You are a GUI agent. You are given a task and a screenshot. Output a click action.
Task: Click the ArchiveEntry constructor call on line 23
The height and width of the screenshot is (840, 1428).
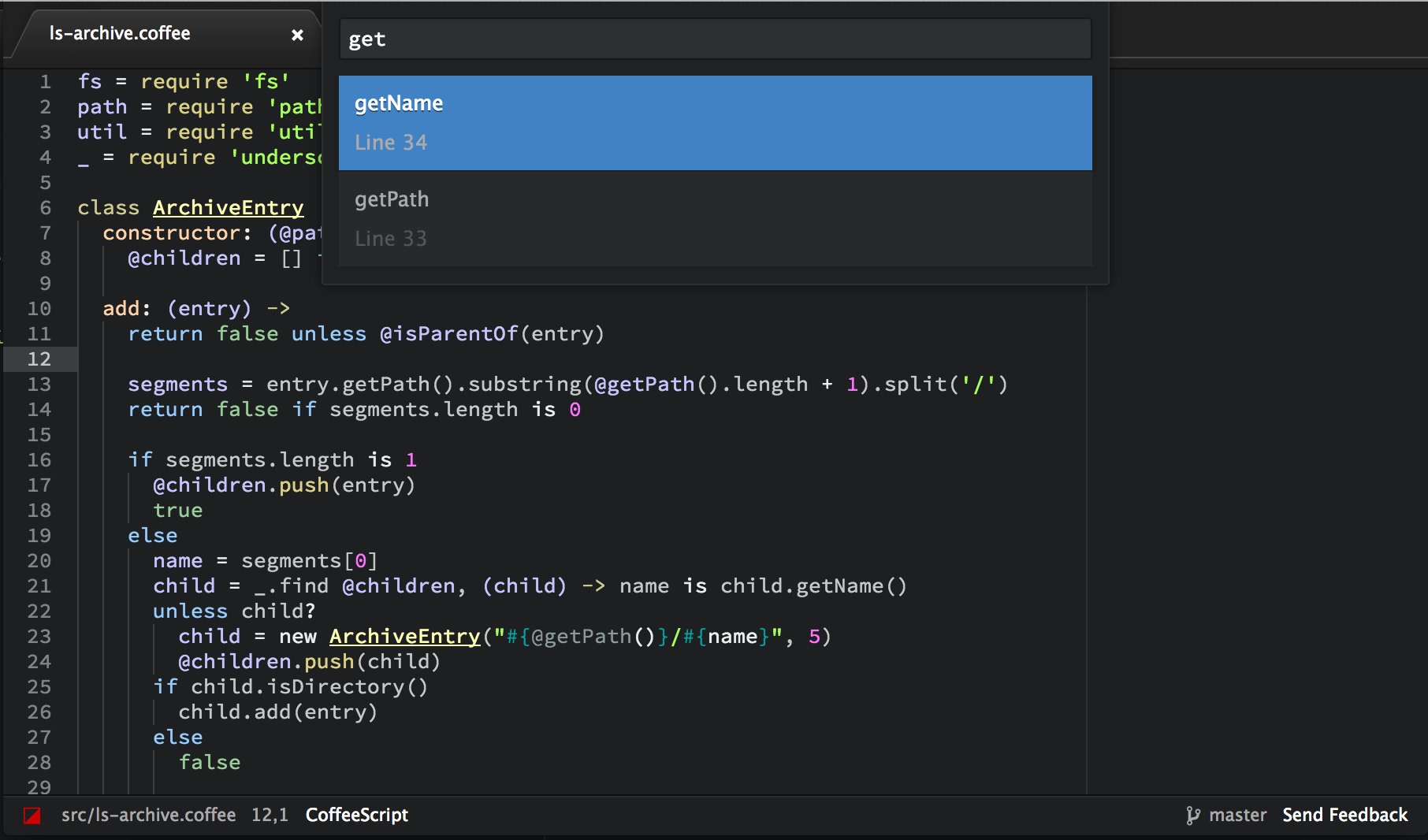click(404, 637)
